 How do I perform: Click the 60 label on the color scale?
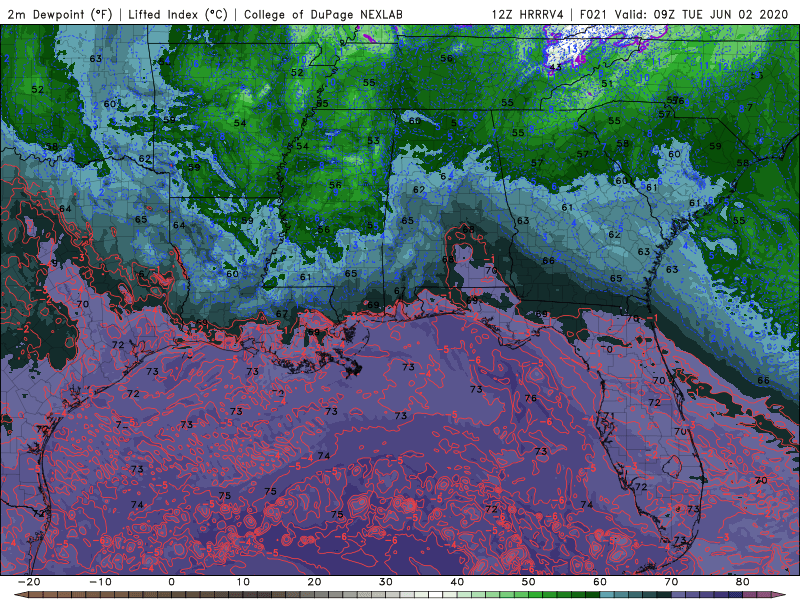point(600,582)
